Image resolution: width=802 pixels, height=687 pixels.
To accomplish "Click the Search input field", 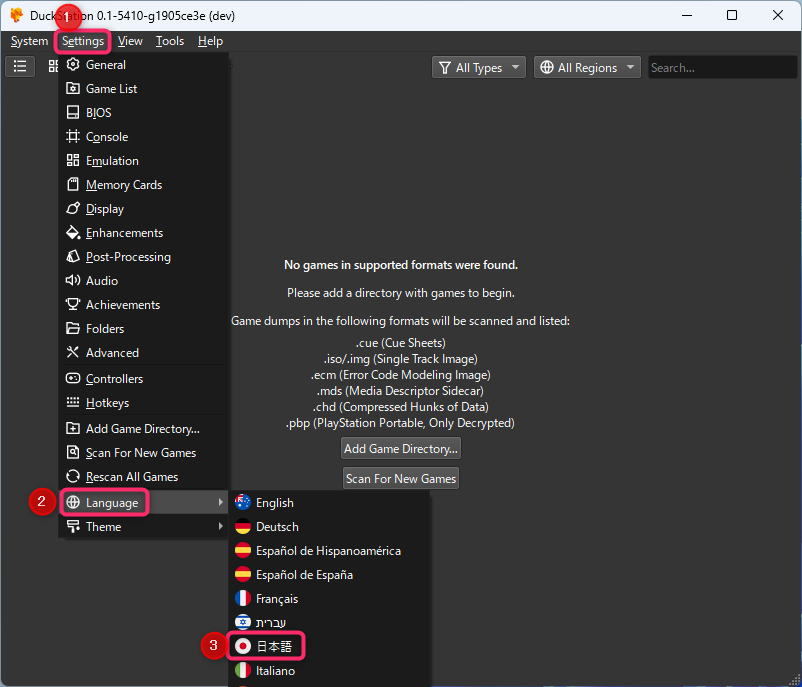I will click(722, 68).
